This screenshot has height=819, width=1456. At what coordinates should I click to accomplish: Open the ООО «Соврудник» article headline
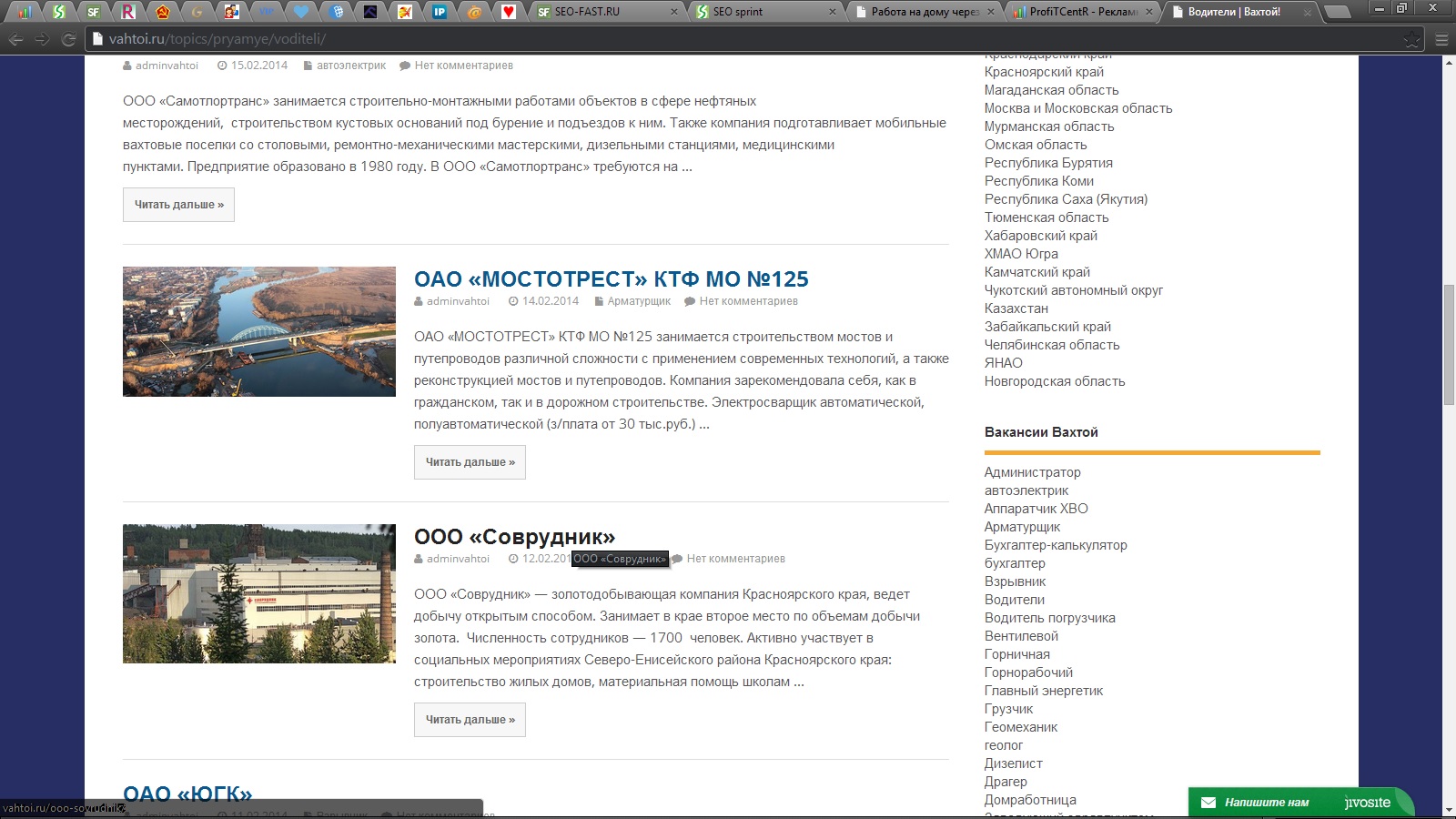tap(515, 537)
